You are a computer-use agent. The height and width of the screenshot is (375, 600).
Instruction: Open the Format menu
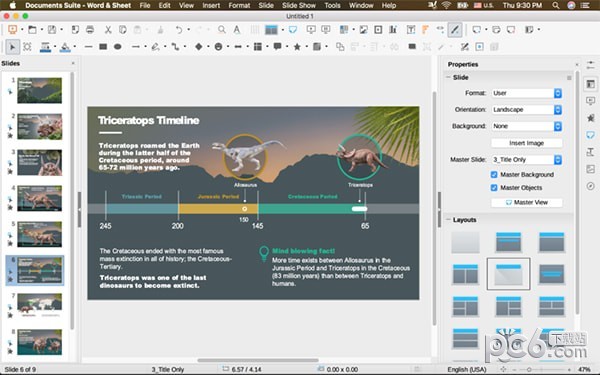click(x=239, y=5)
